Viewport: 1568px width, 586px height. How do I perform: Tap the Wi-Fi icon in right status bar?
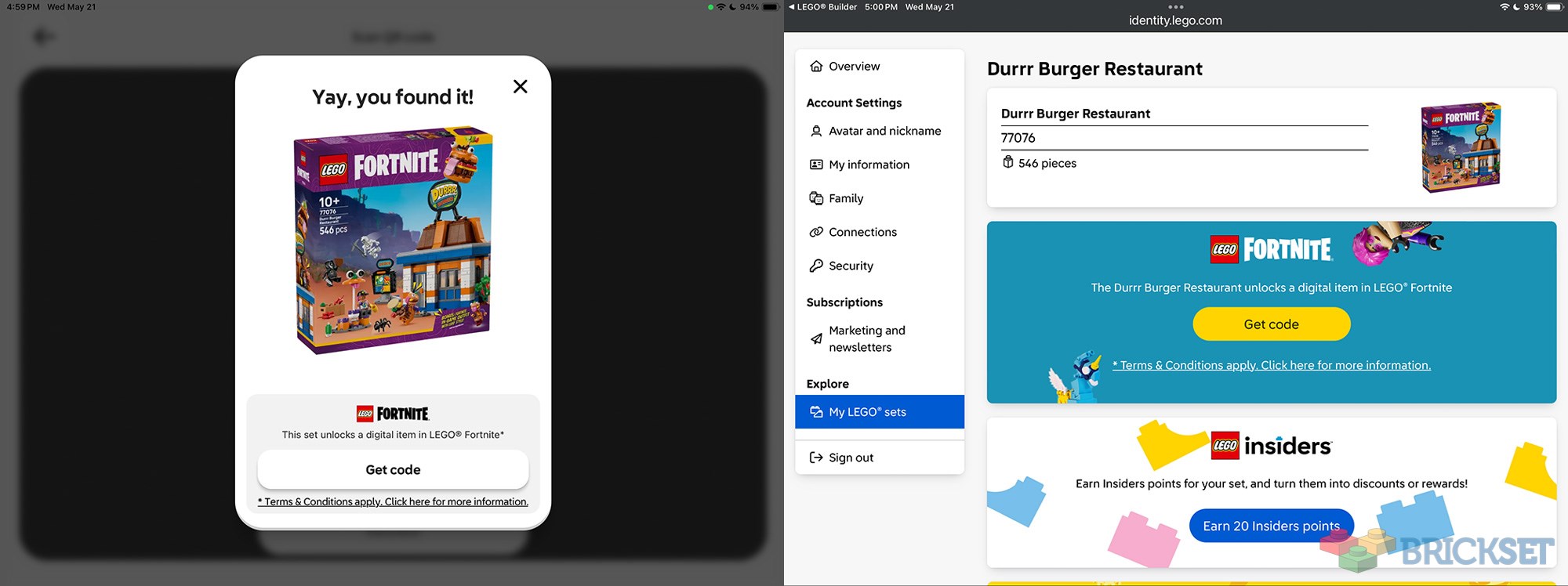click(1504, 7)
